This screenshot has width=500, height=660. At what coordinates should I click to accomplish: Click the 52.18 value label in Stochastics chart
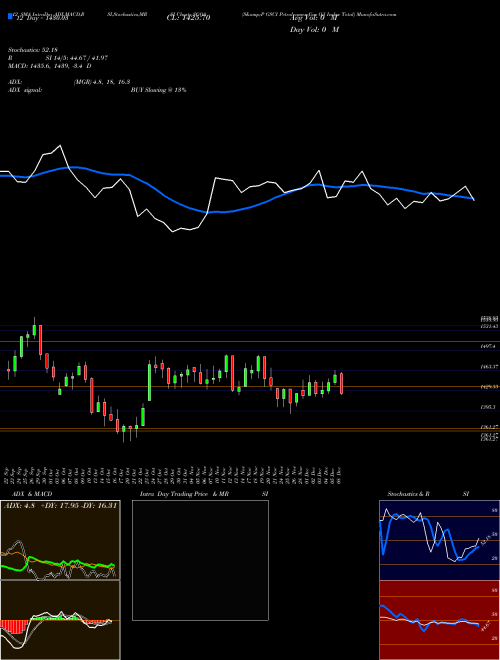tap(487, 538)
